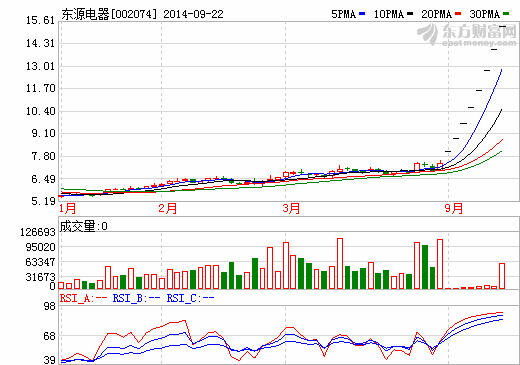Click the 15.61 price axis label
520x365 pixels.
(40, 20)
